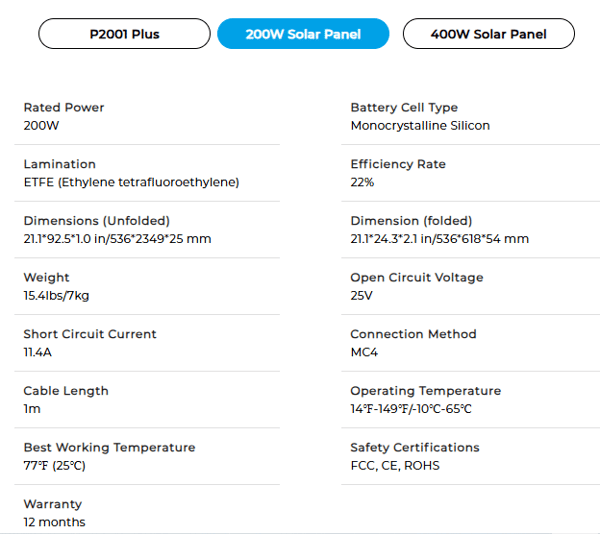Click the Dimensions (Unfolded) label

(97, 221)
